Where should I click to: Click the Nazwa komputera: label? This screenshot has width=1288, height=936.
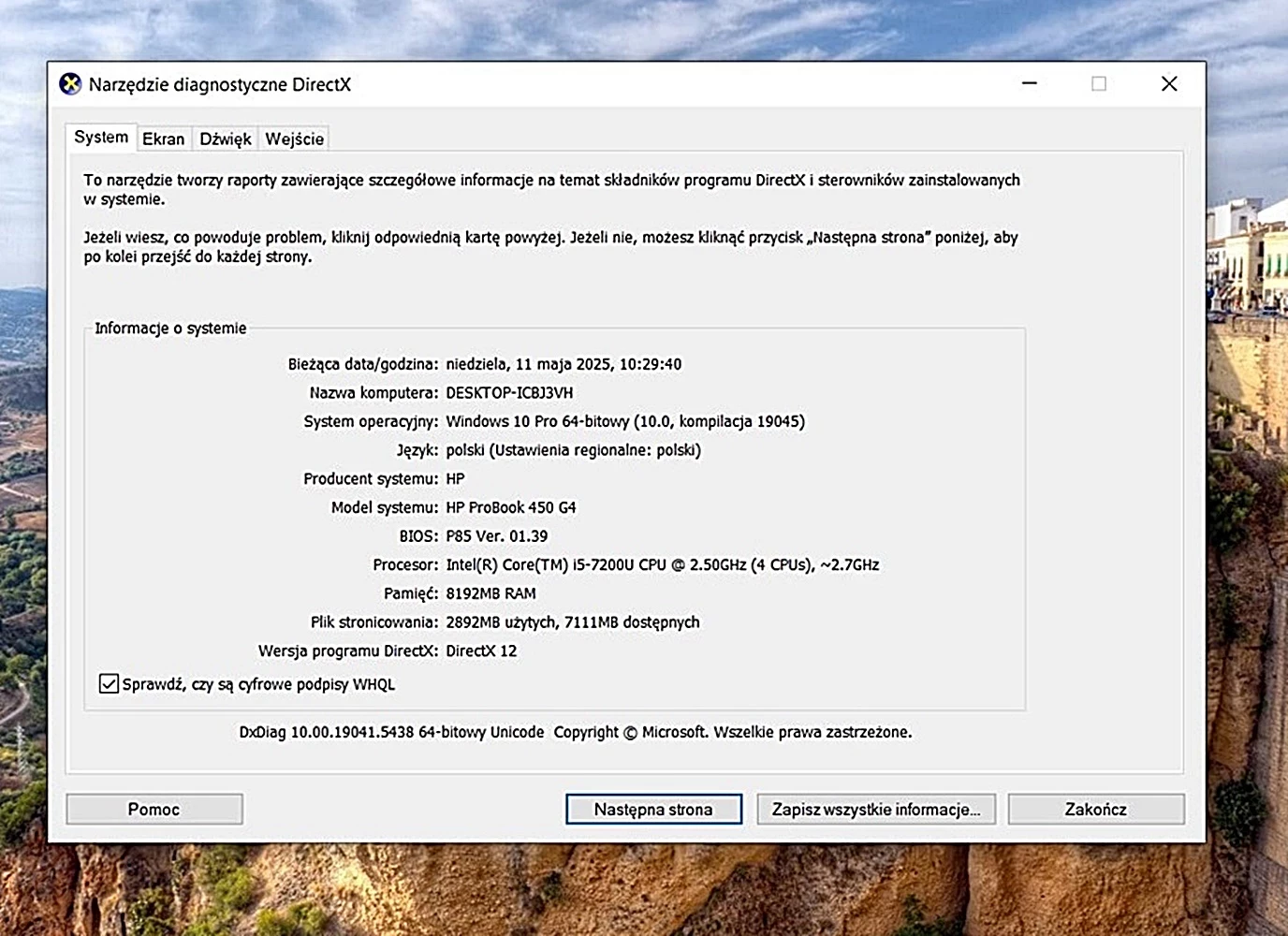pos(373,393)
